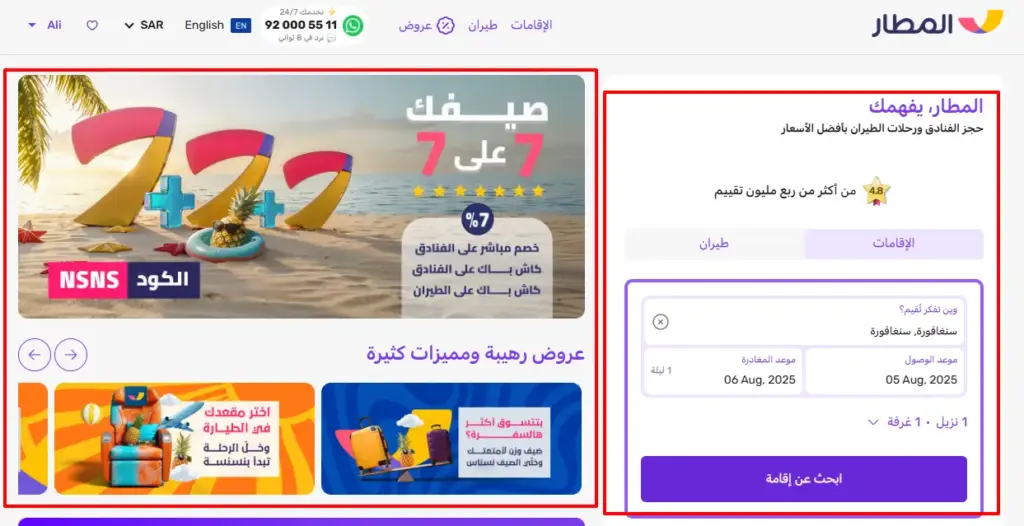
Task: Click the Almatar logo
Action: (937, 24)
